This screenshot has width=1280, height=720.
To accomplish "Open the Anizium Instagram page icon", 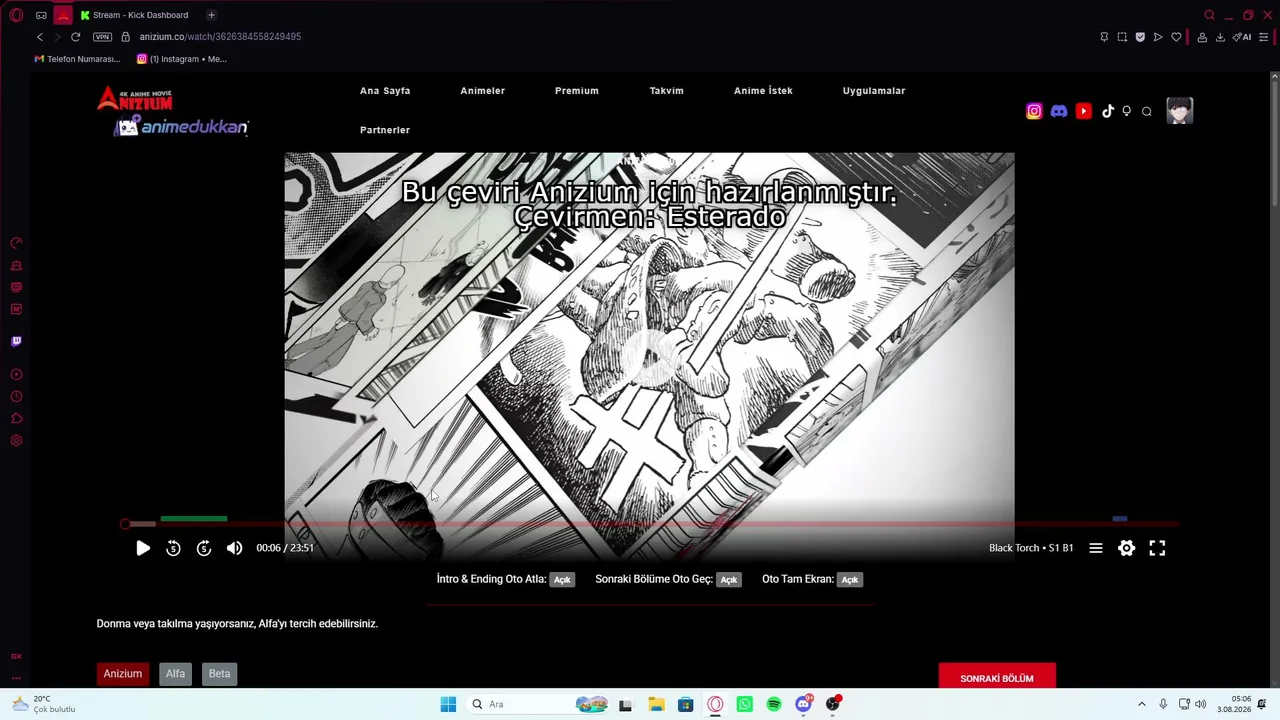I will coord(1034,111).
